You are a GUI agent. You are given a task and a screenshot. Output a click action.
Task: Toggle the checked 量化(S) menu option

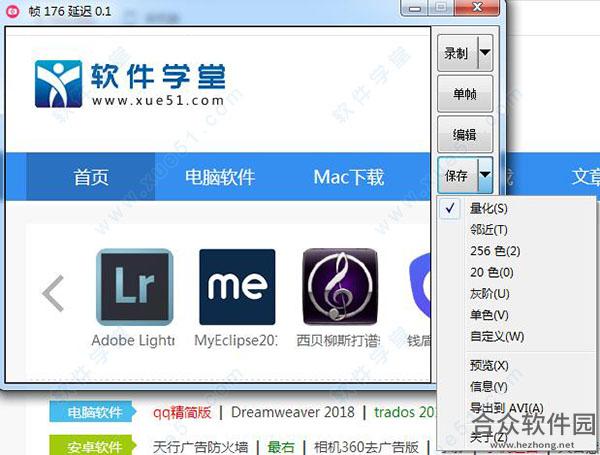(x=517, y=209)
